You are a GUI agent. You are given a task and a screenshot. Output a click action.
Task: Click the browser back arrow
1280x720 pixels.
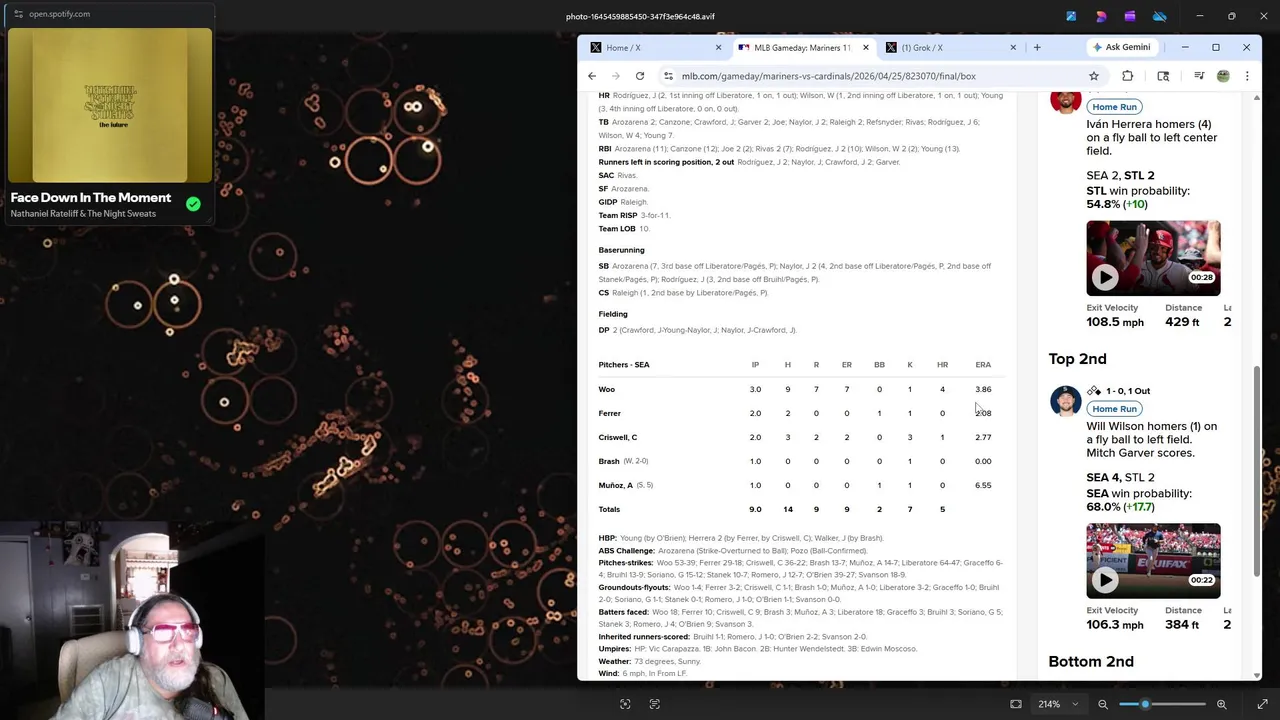(592, 76)
